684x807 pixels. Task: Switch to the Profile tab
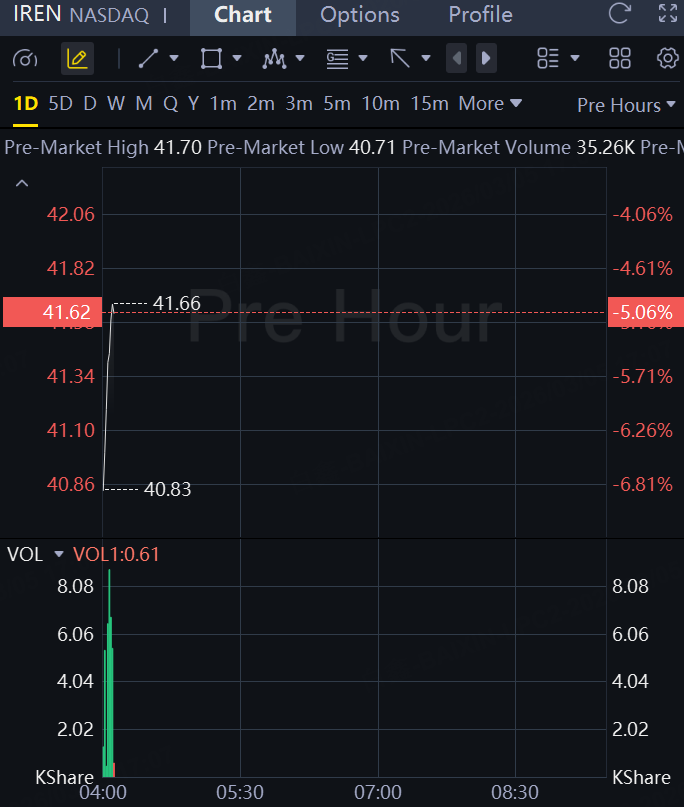(x=480, y=15)
